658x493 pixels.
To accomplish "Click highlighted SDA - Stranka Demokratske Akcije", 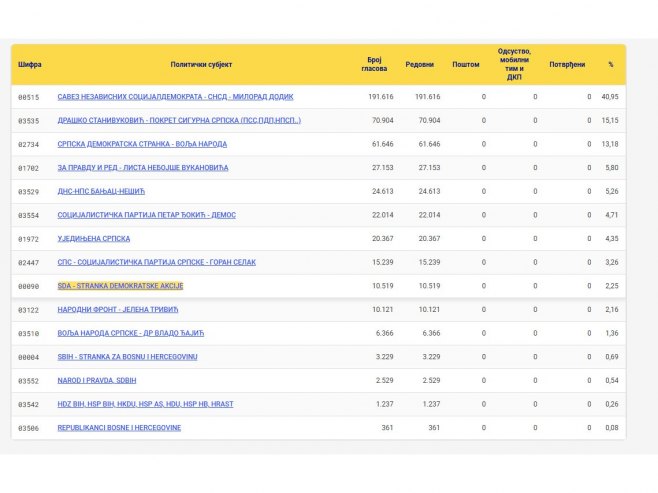I will point(120,286).
